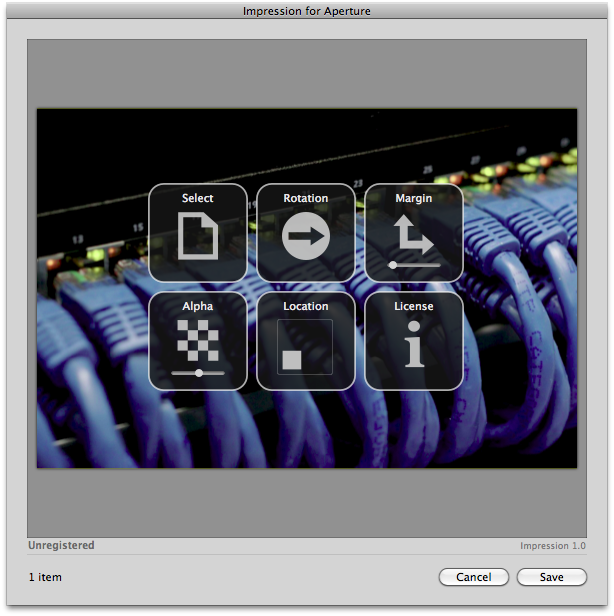The image size is (614, 616).
Task: Click the 1 item count label
Action: tap(45, 577)
